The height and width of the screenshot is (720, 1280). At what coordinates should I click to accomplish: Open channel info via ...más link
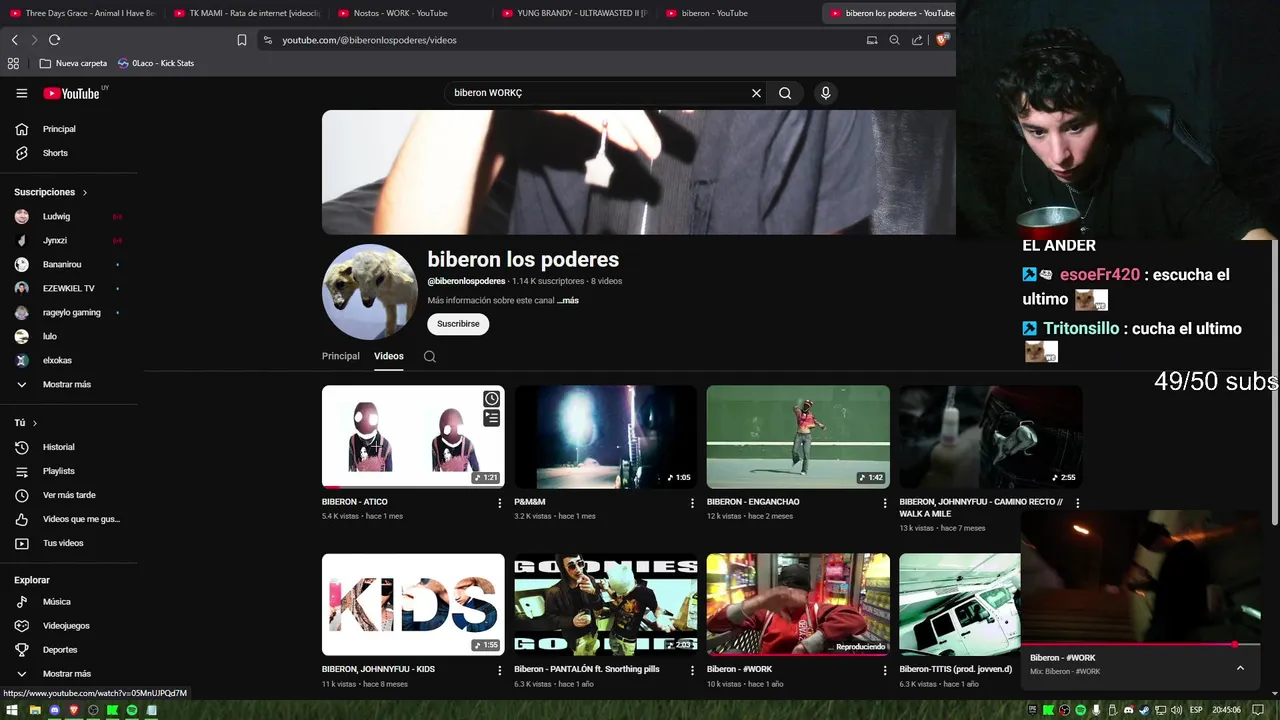(x=568, y=300)
